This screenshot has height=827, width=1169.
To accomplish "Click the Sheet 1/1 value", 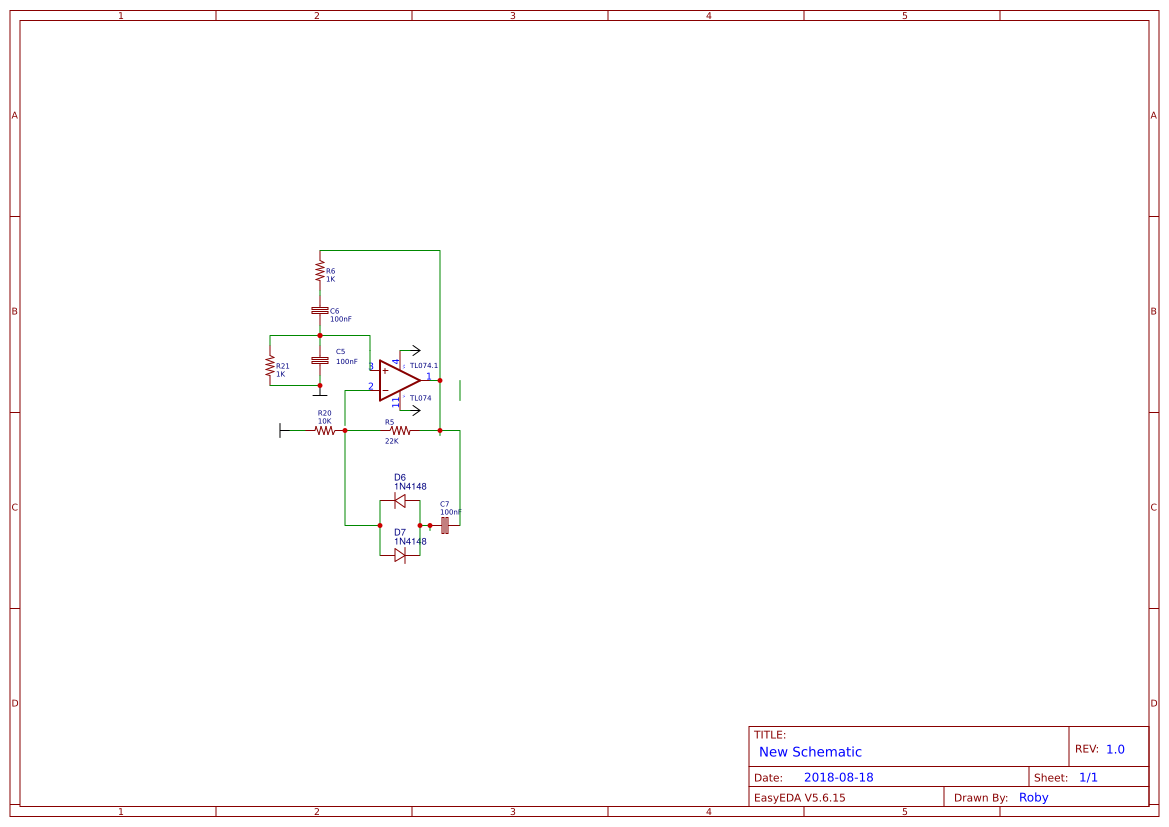I will click(1090, 776).
